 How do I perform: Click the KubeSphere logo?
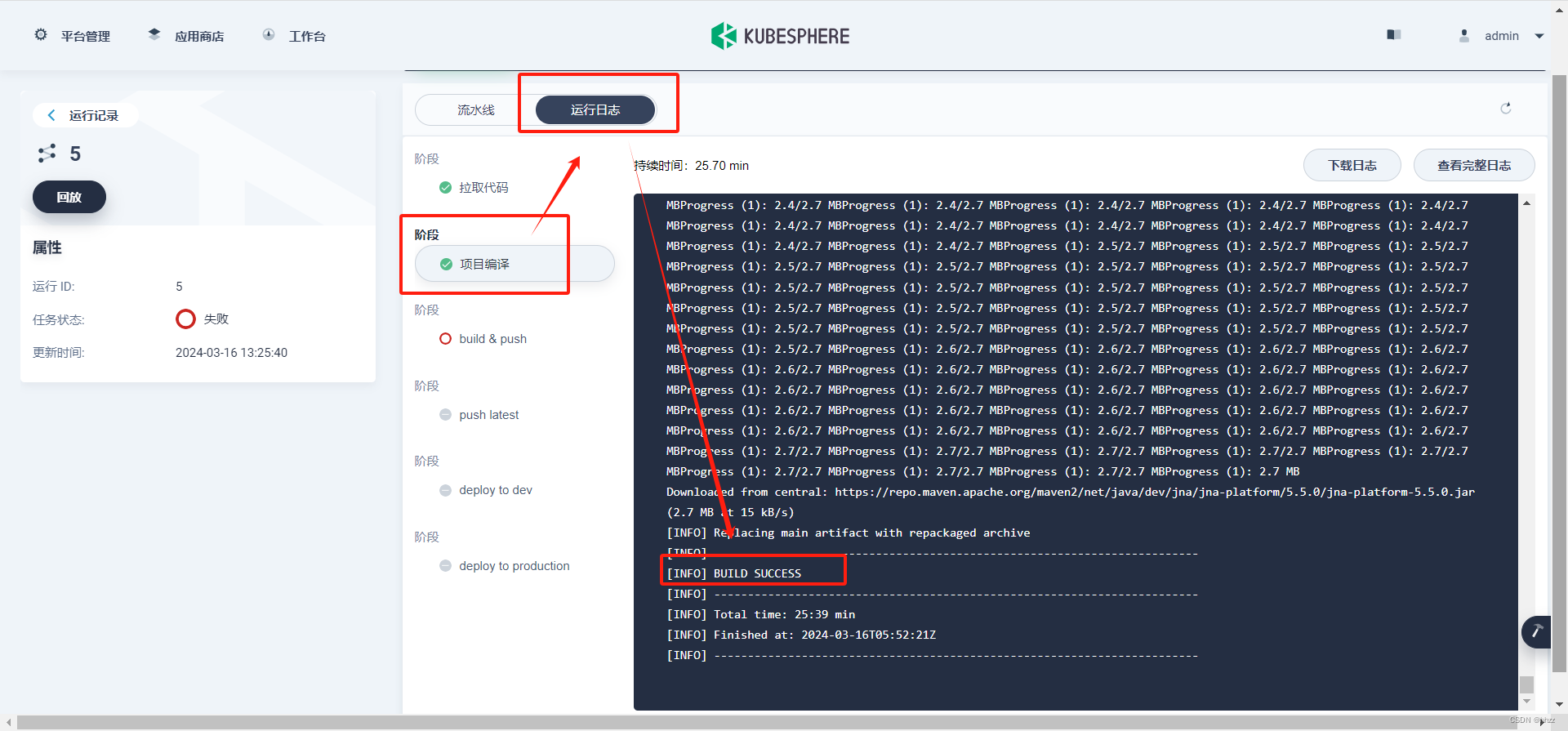pos(780,36)
